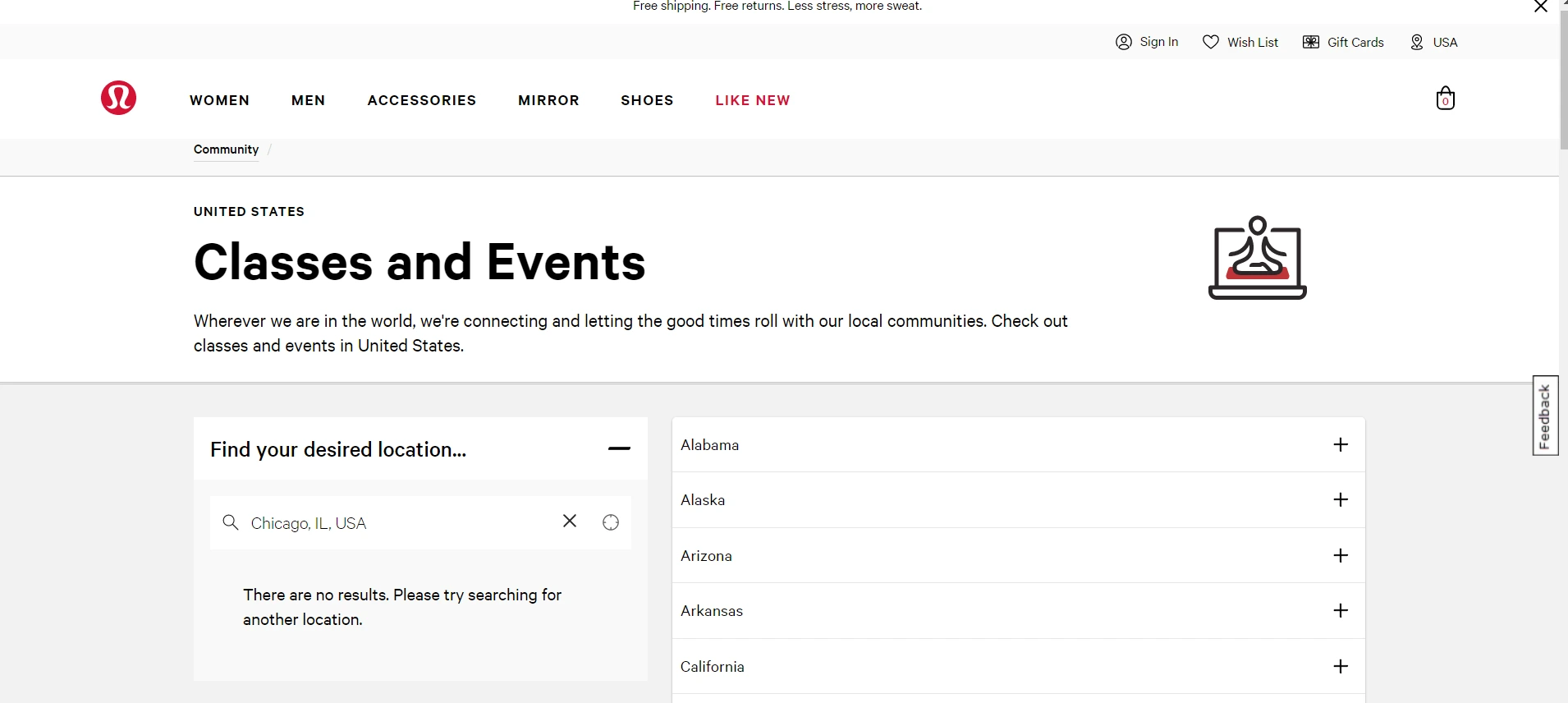Change region via USA link
The image size is (1568, 703).
(x=1445, y=42)
